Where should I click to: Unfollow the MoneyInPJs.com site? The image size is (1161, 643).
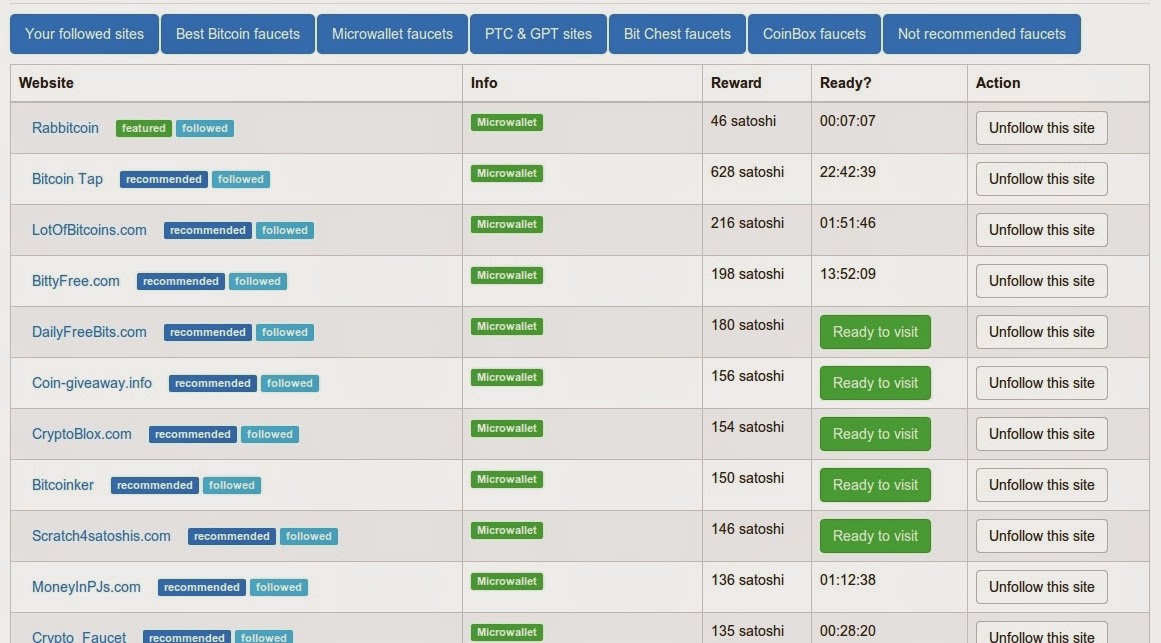point(1042,587)
